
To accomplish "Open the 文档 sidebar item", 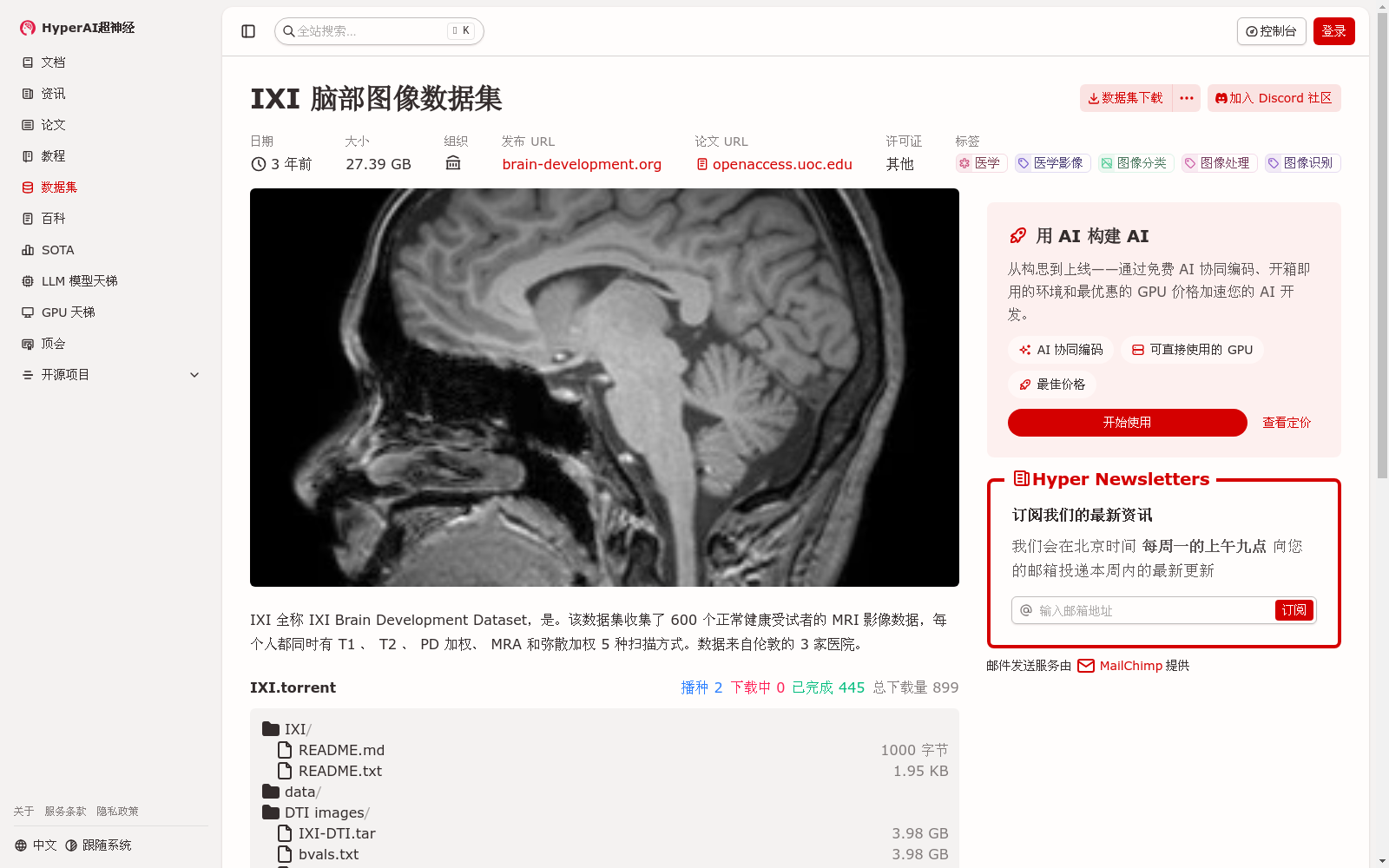I will [x=111, y=62].
